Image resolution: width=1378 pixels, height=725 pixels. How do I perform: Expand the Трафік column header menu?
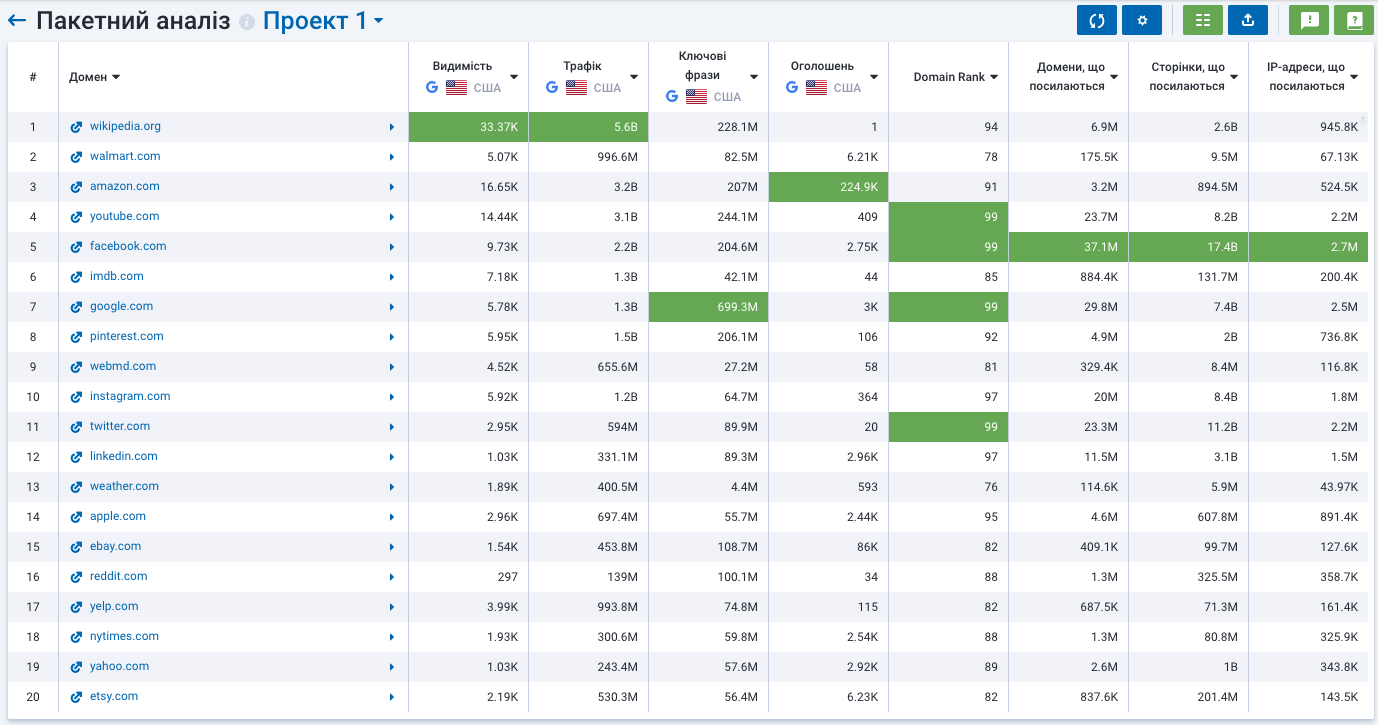pyautogui.click(x=633, y=77)
